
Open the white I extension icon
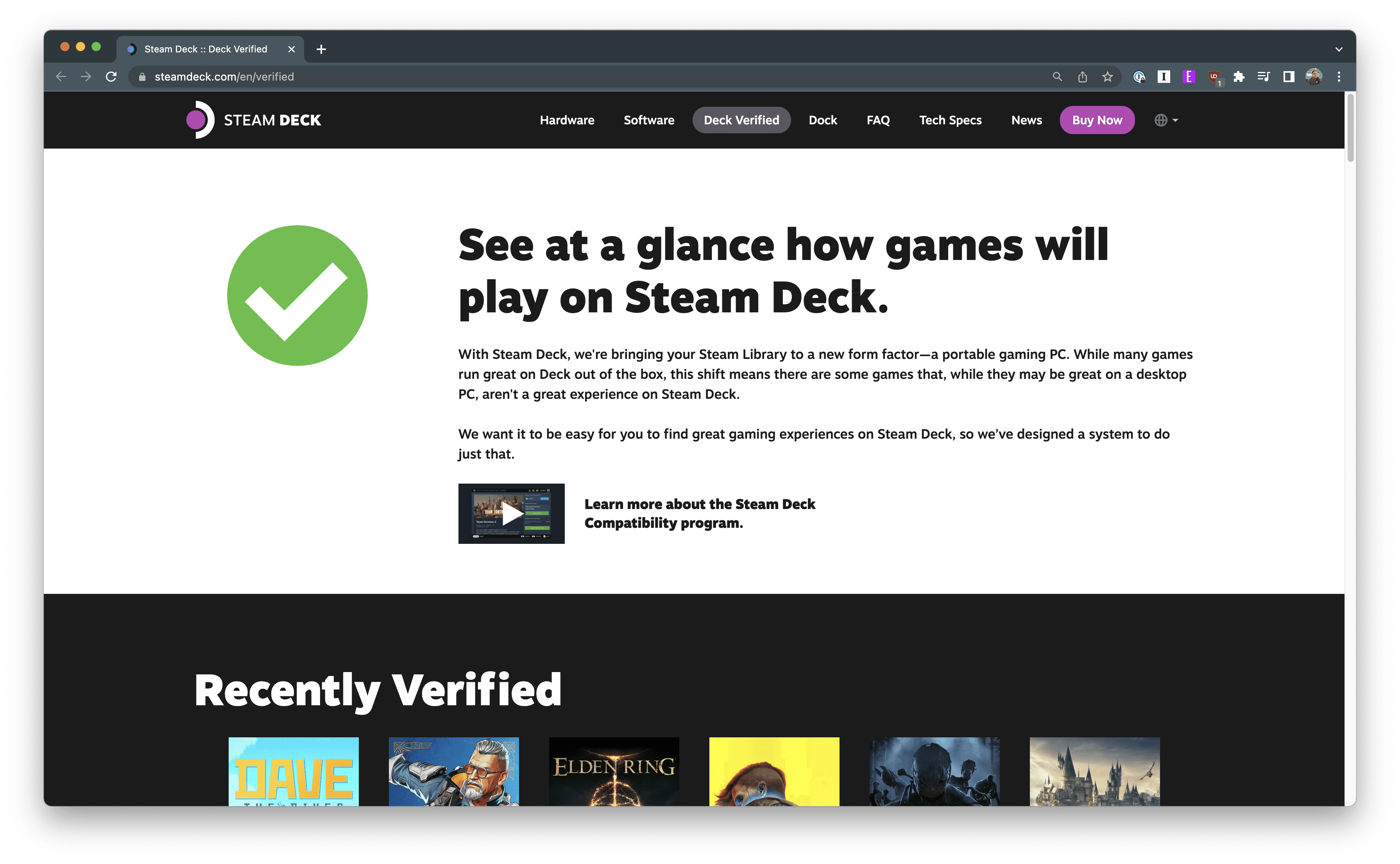[1164, 77]
